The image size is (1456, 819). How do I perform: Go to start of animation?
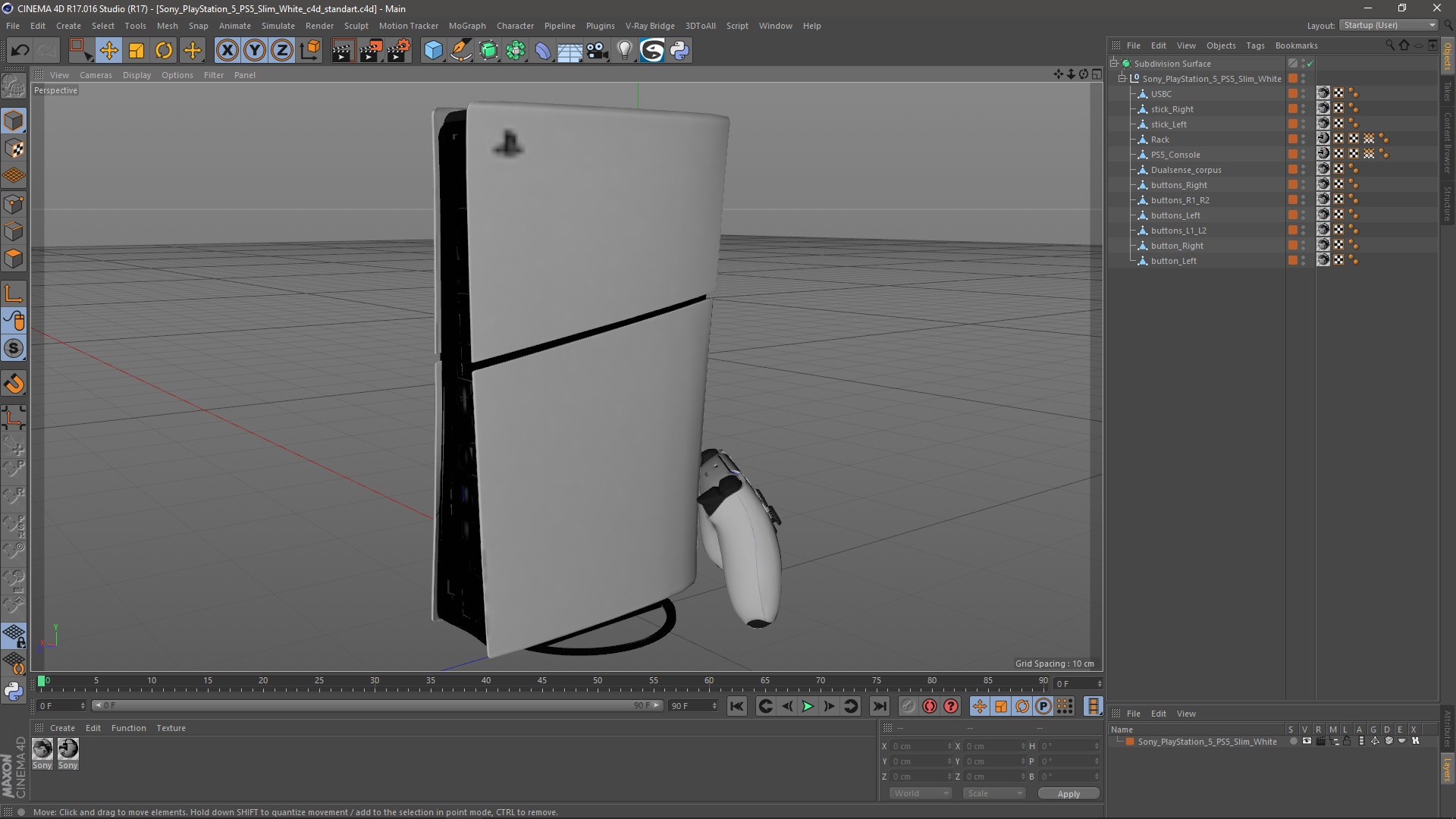(736, 706)
